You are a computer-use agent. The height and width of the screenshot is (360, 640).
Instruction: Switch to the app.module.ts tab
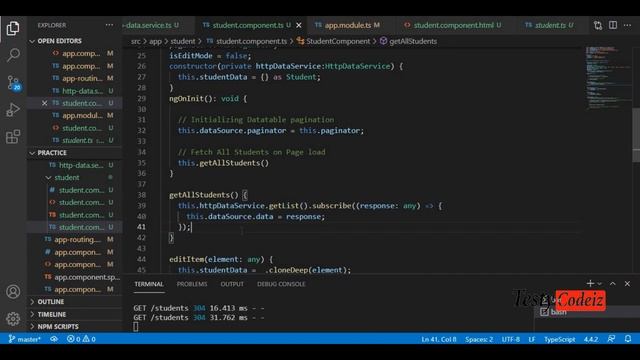pyautogui.click(x=348, y=25)
